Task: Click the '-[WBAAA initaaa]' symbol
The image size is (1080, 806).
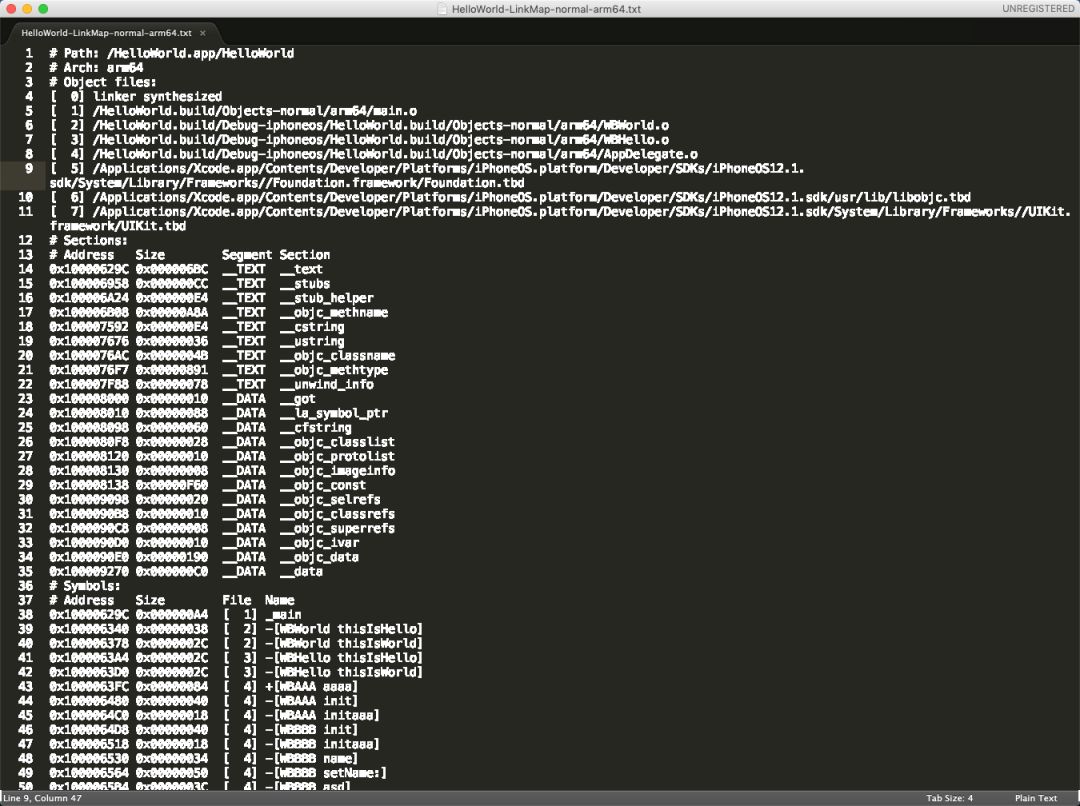Action: (322, 716)
